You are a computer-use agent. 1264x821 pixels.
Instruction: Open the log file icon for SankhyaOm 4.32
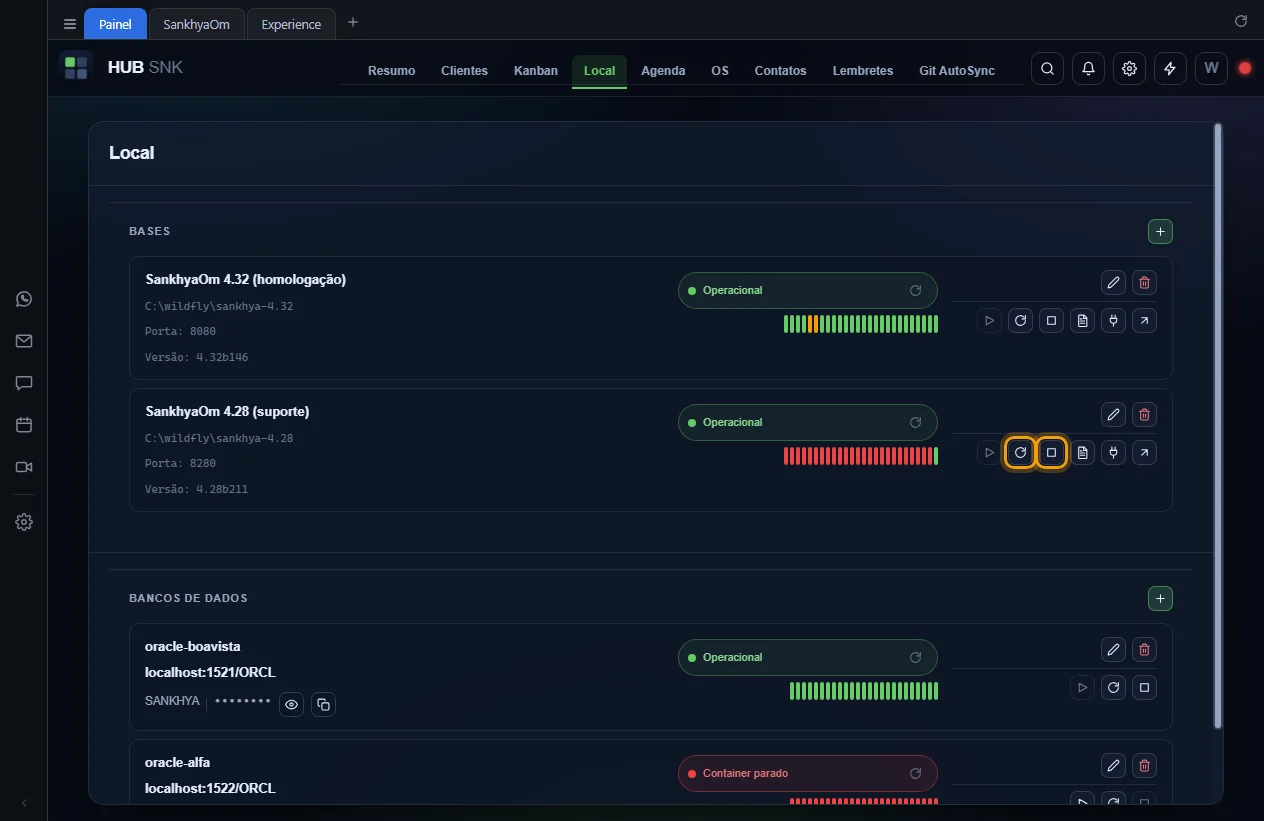(x=1082, y=321)
